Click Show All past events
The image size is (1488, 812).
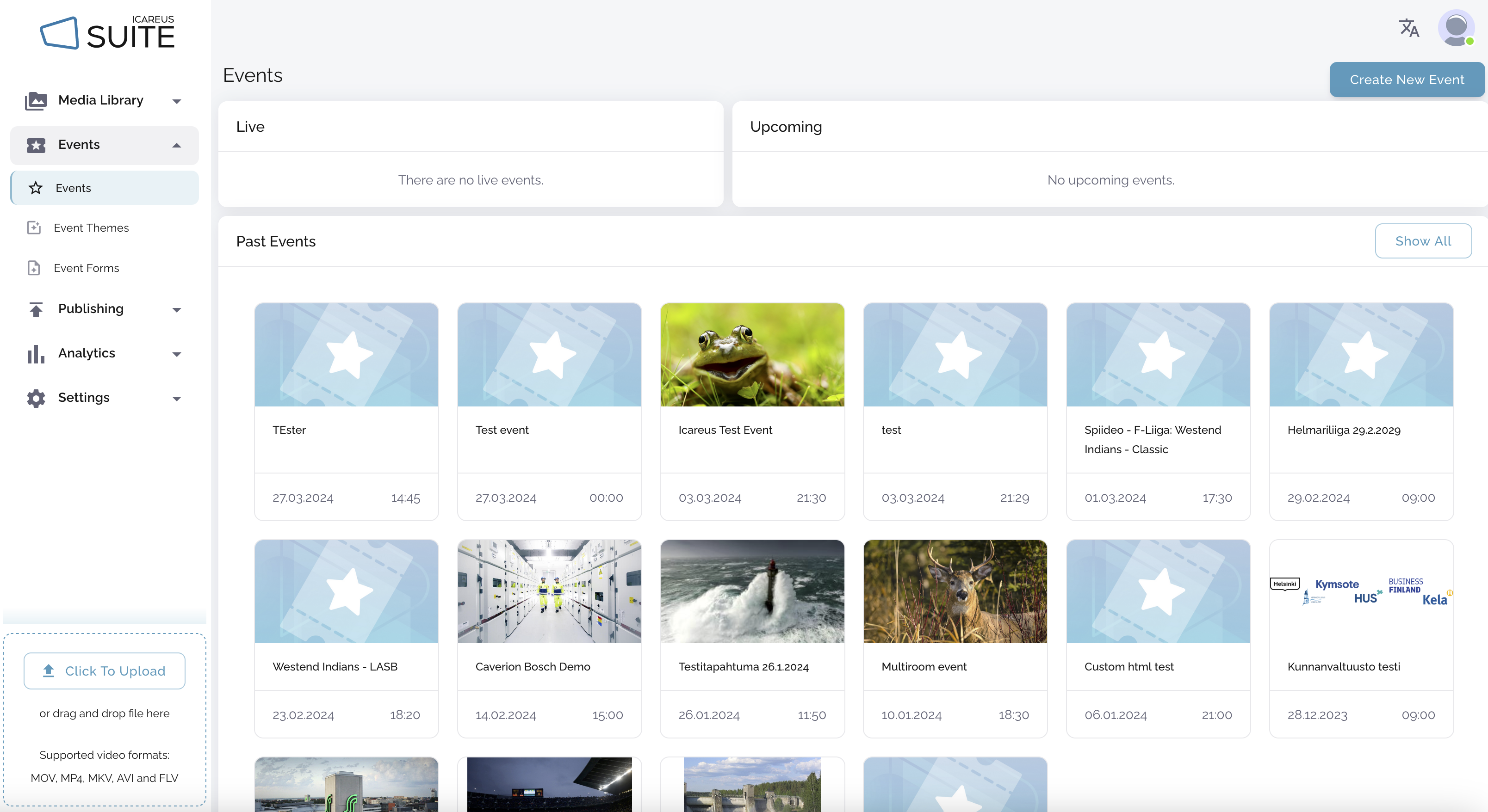pyautogui.click(x=1422, y=241)
